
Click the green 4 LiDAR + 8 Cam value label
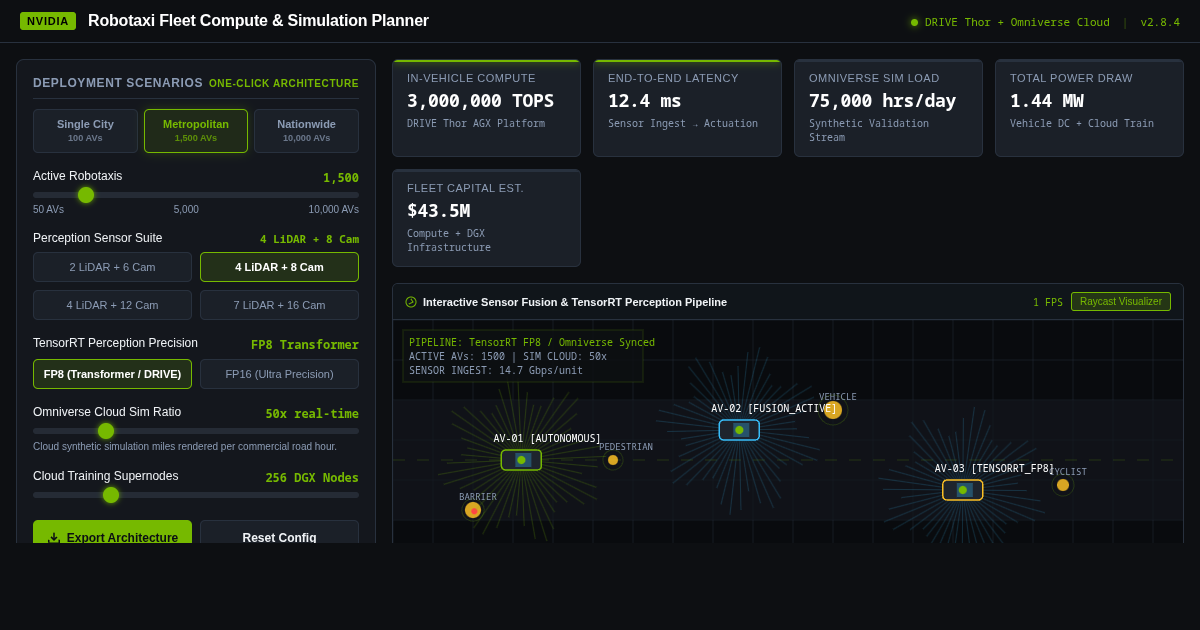[x=309, y=240]
